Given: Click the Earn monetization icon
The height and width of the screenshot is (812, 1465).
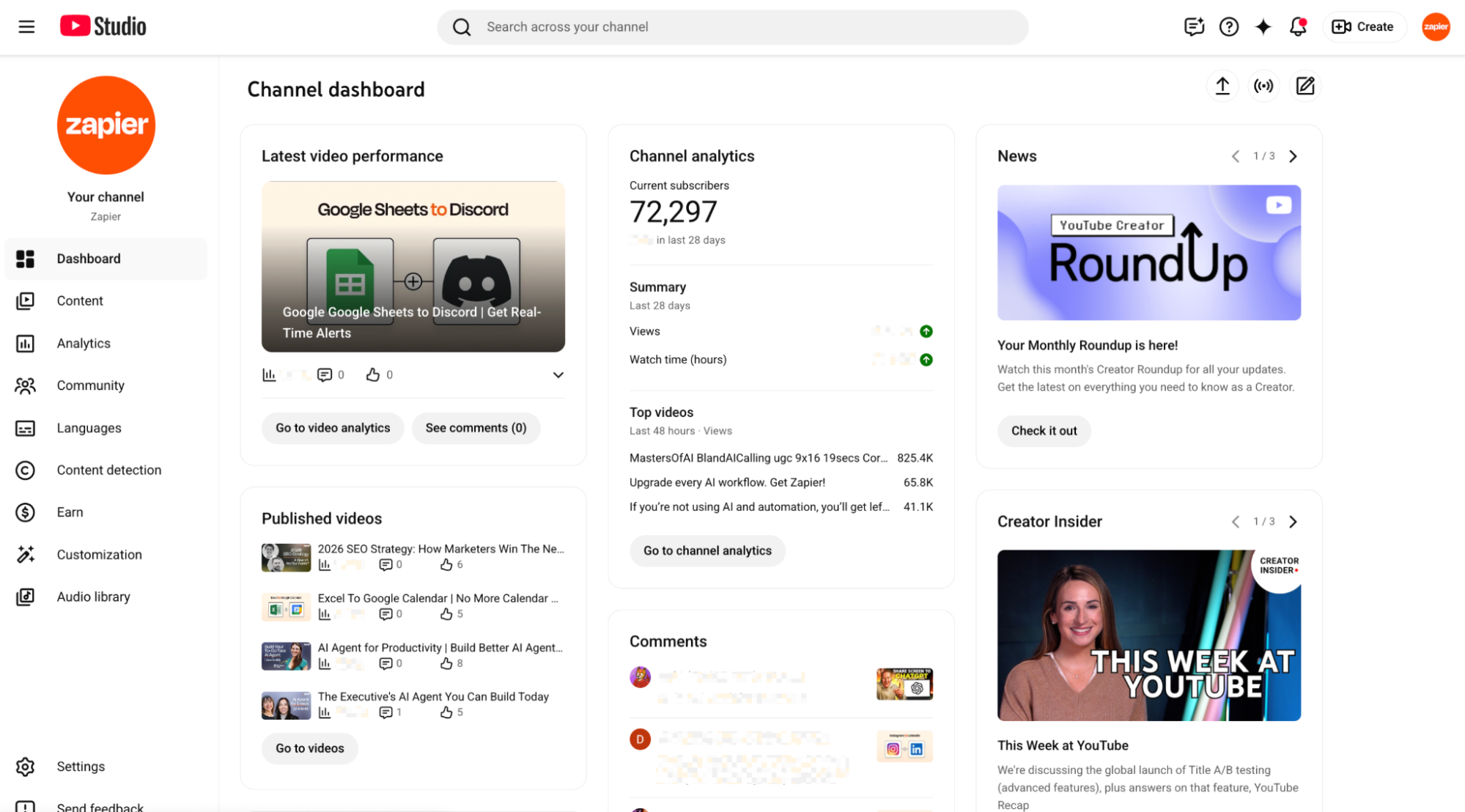Looking at the screenshot, I should click(26, 512).
